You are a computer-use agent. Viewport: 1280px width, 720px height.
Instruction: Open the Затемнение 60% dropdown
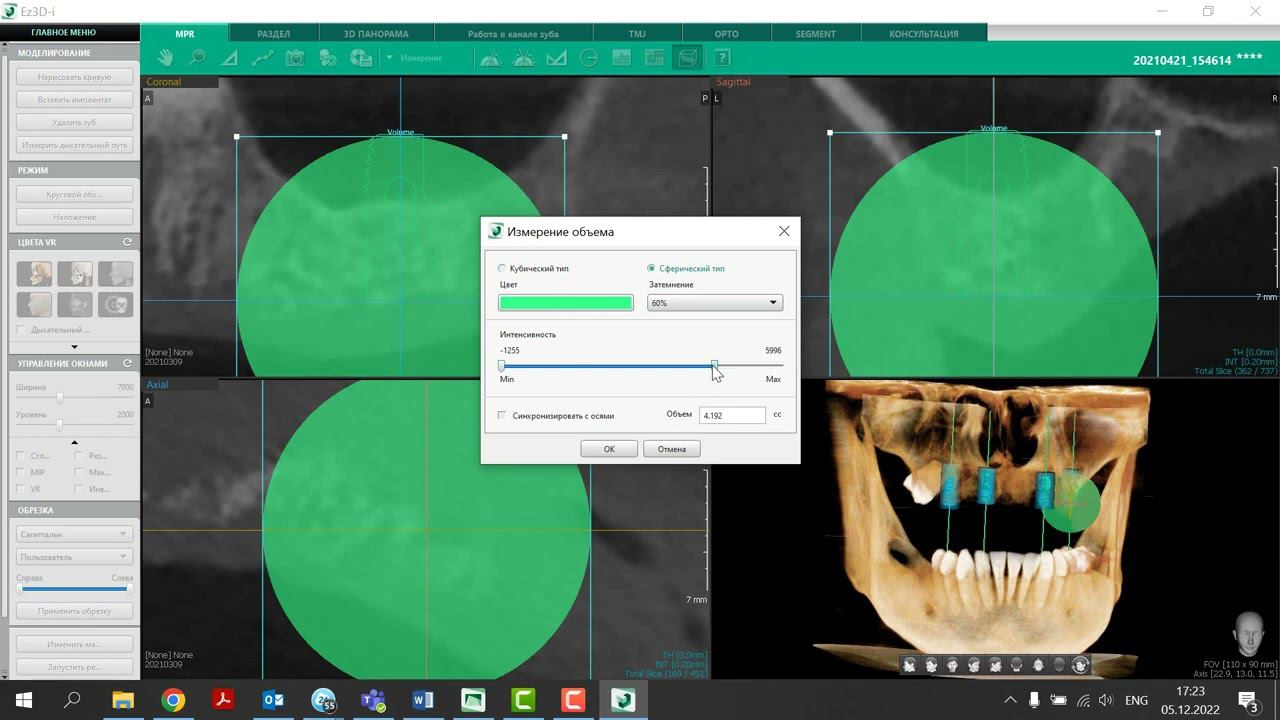[x=714, y=302]
